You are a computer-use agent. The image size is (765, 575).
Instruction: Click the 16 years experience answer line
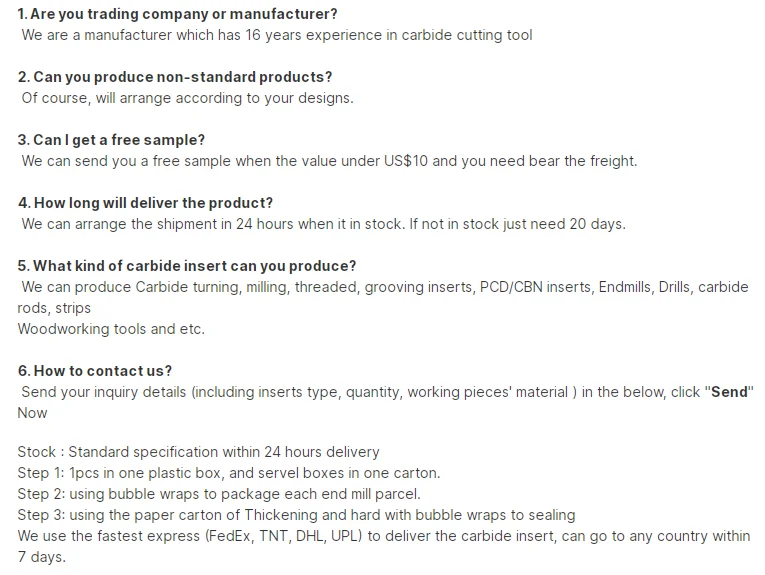coord(277,35)
